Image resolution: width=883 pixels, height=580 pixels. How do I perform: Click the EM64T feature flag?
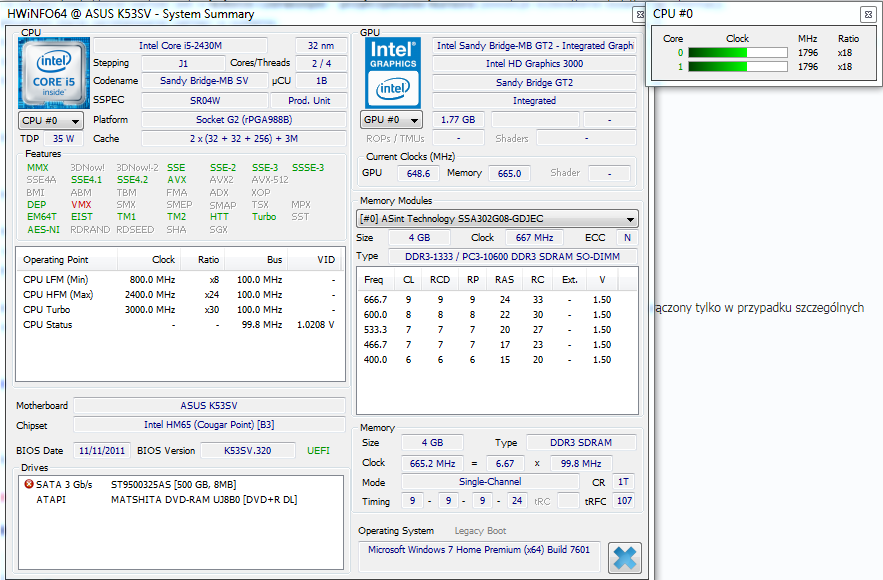[42, 217]
